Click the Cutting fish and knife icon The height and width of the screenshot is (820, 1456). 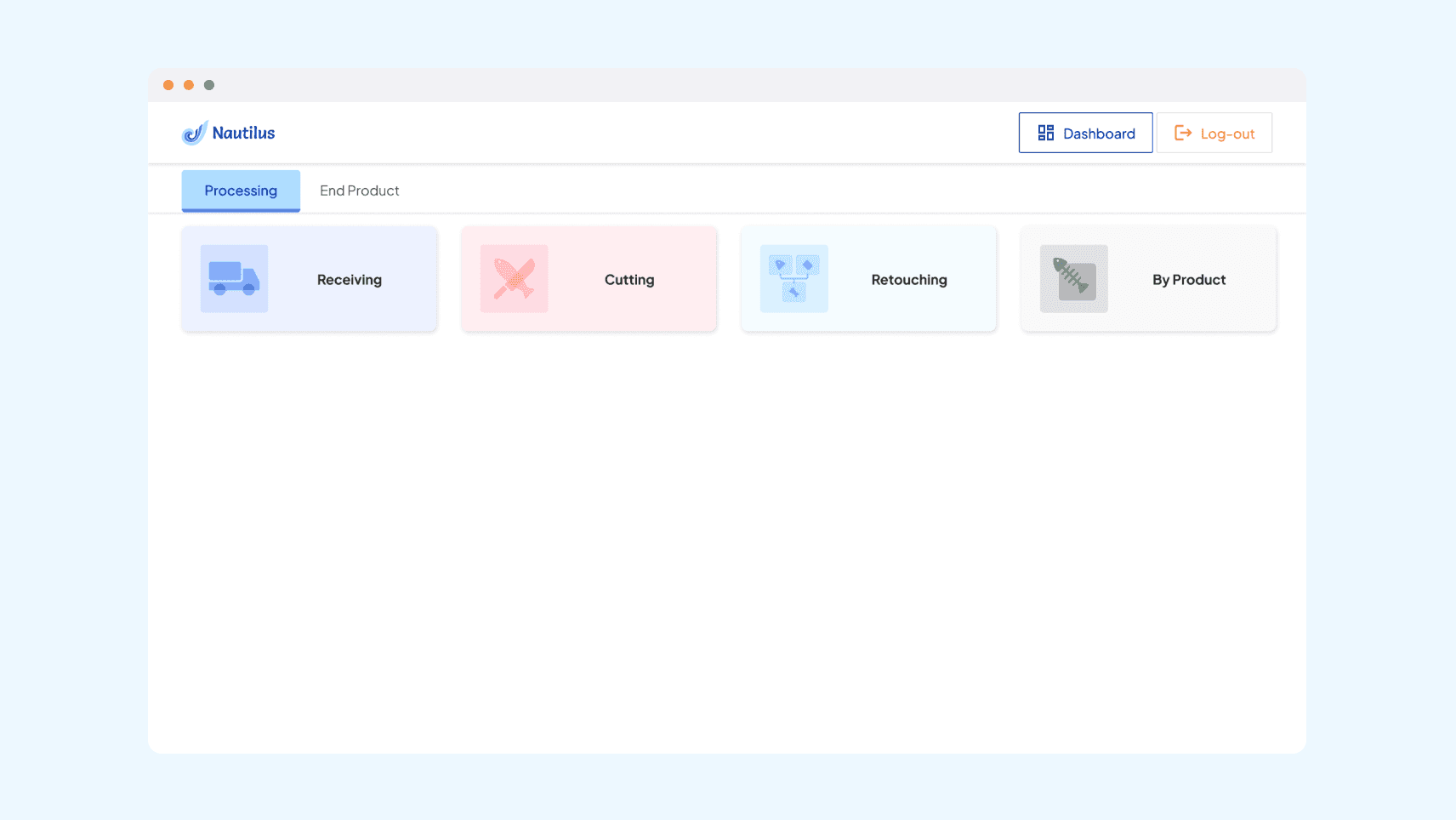pos(514,279)
